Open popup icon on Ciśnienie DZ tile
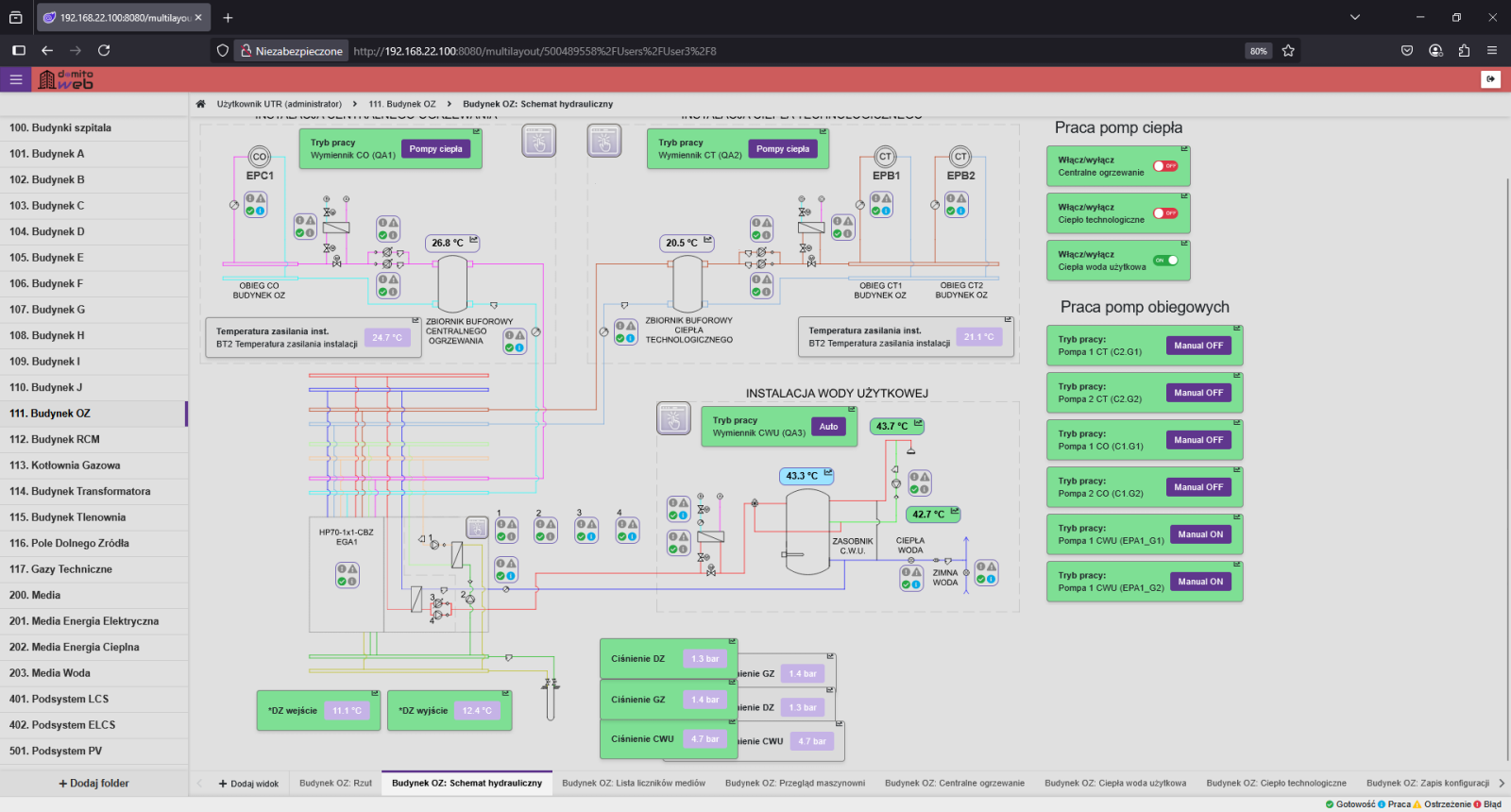The image size is (1511, 812). click(732, 642)
